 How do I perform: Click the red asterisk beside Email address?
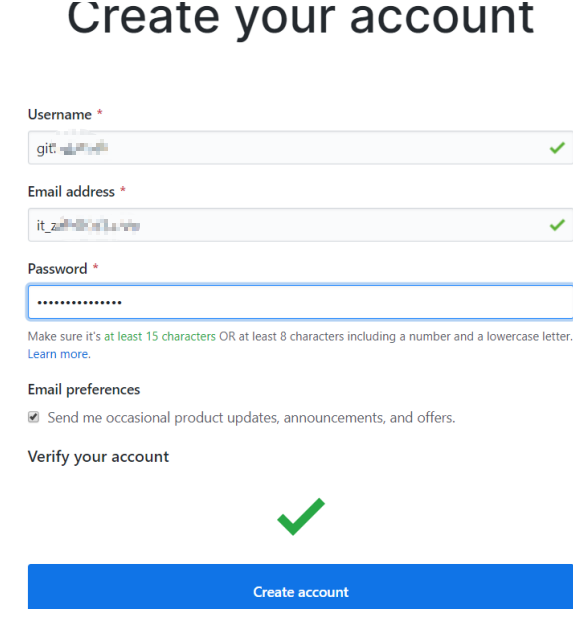pos(123,189)
